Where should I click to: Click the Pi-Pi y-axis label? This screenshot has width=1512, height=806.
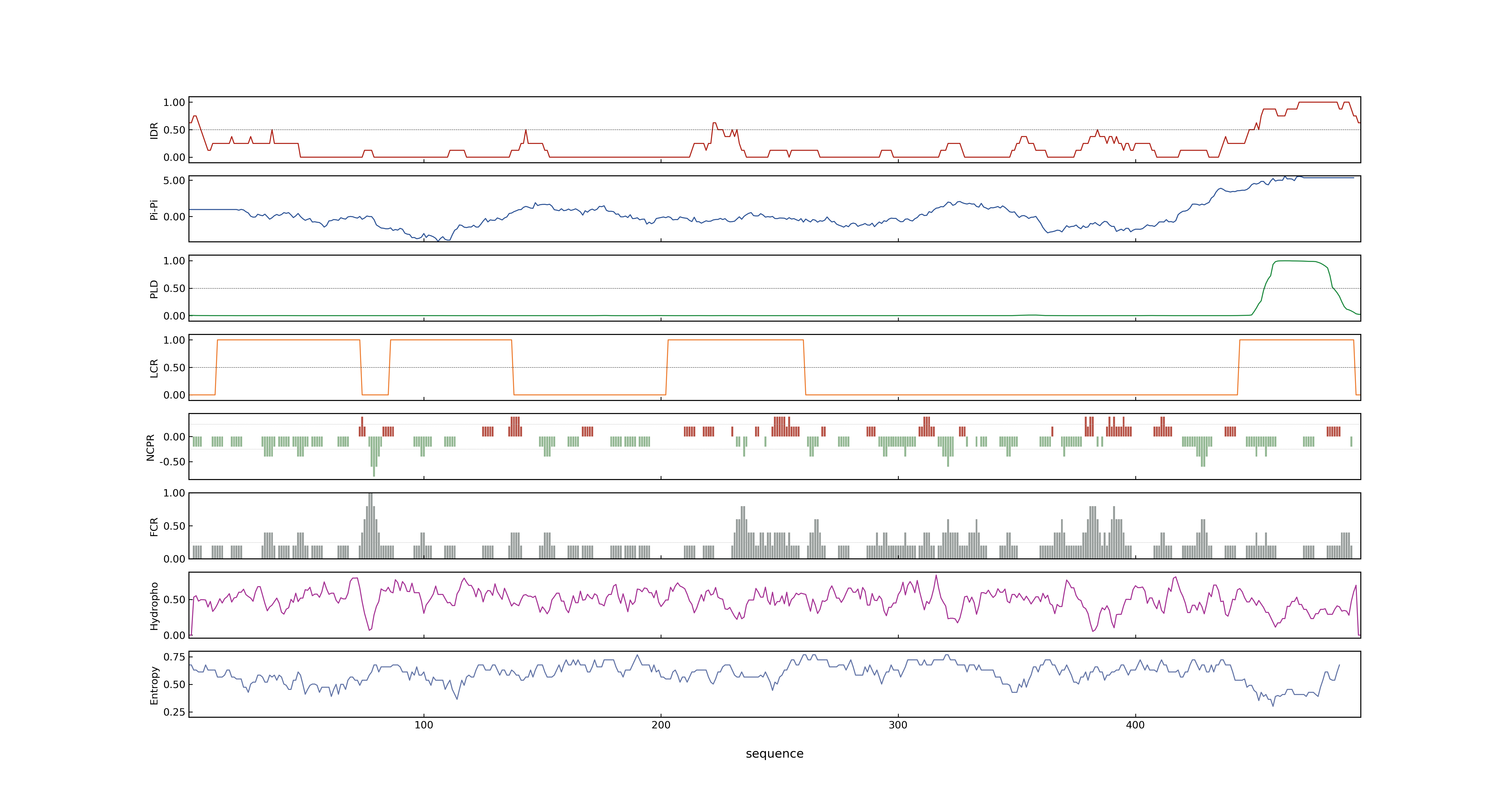pos(154,209)
